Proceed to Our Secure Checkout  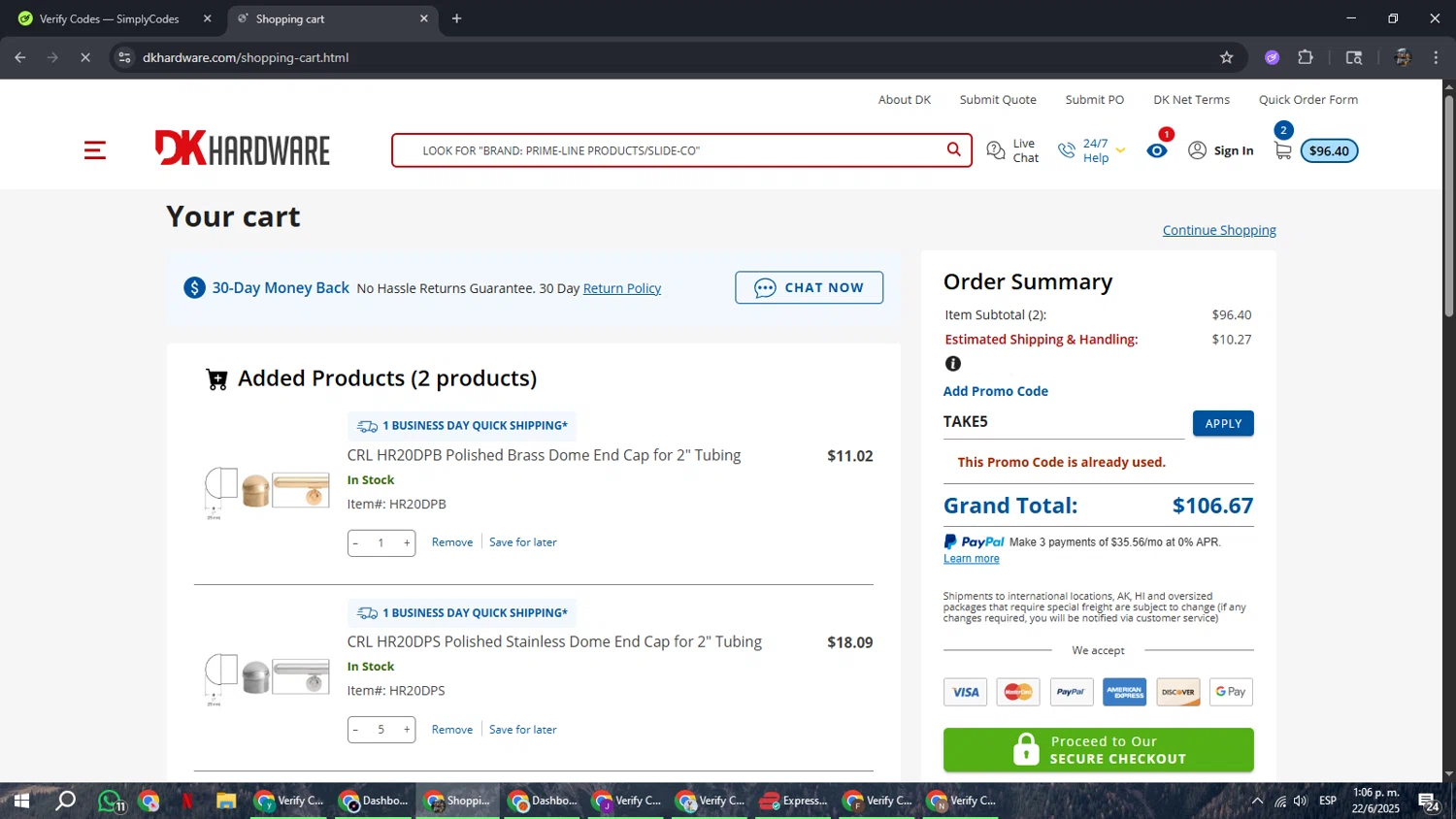(x=1098, y=750)
